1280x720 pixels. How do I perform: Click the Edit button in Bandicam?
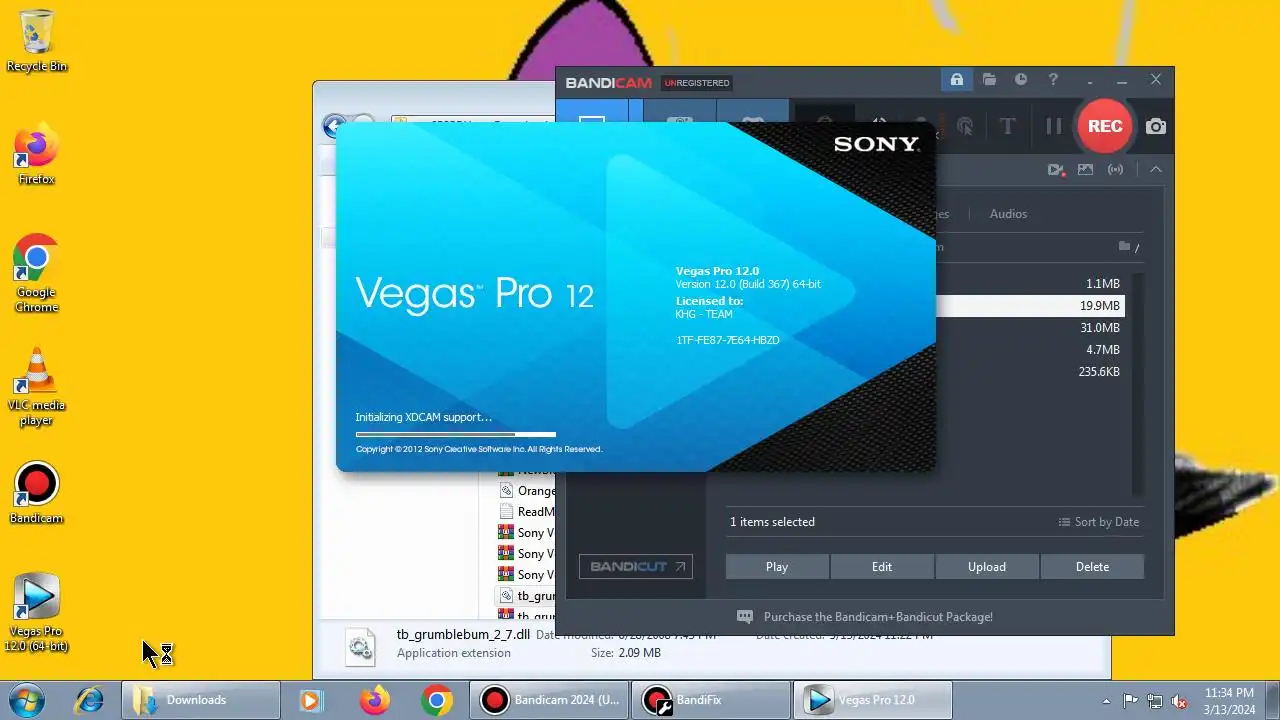pos(882,567)
